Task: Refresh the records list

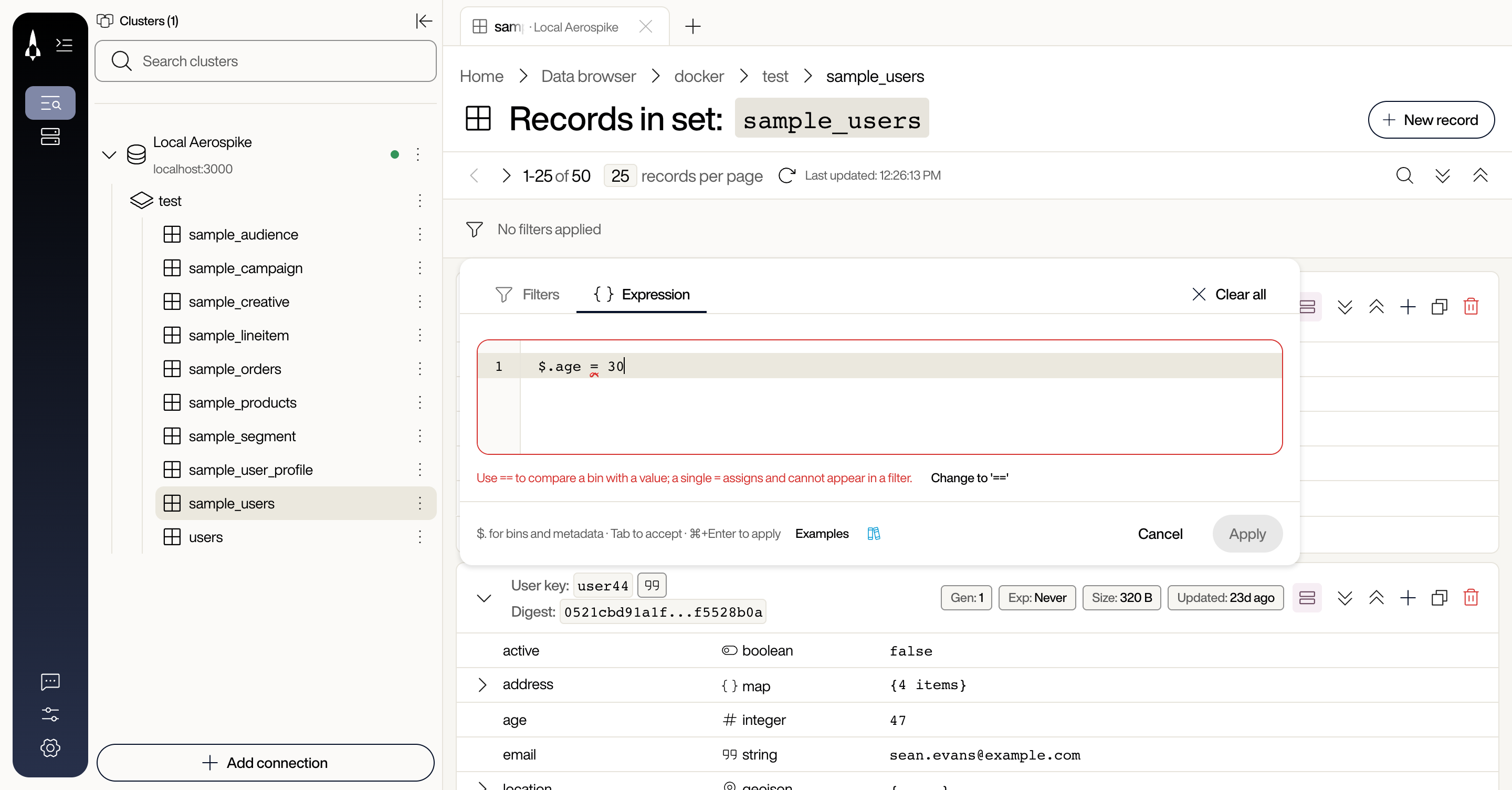Action: 786,175
